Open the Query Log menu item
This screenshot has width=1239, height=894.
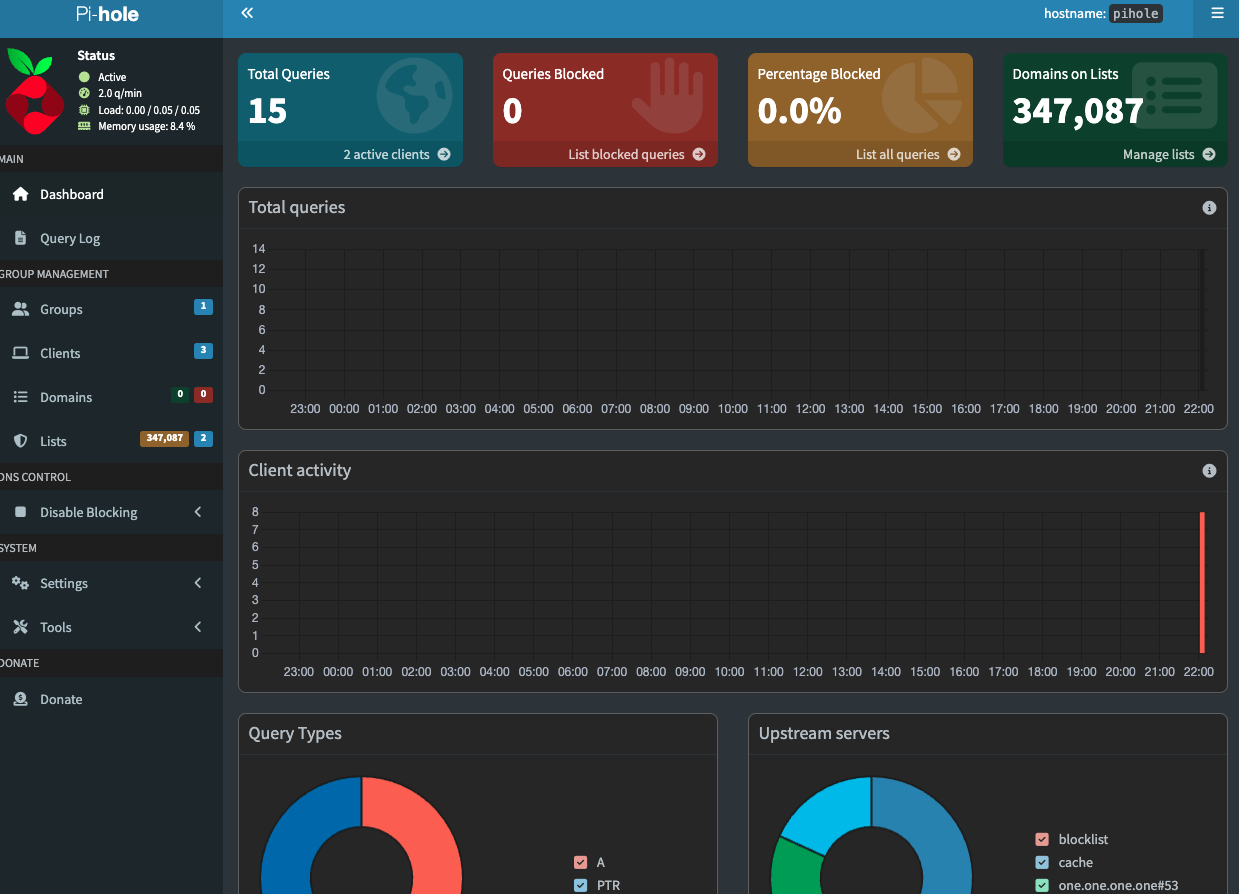(111, 238)
